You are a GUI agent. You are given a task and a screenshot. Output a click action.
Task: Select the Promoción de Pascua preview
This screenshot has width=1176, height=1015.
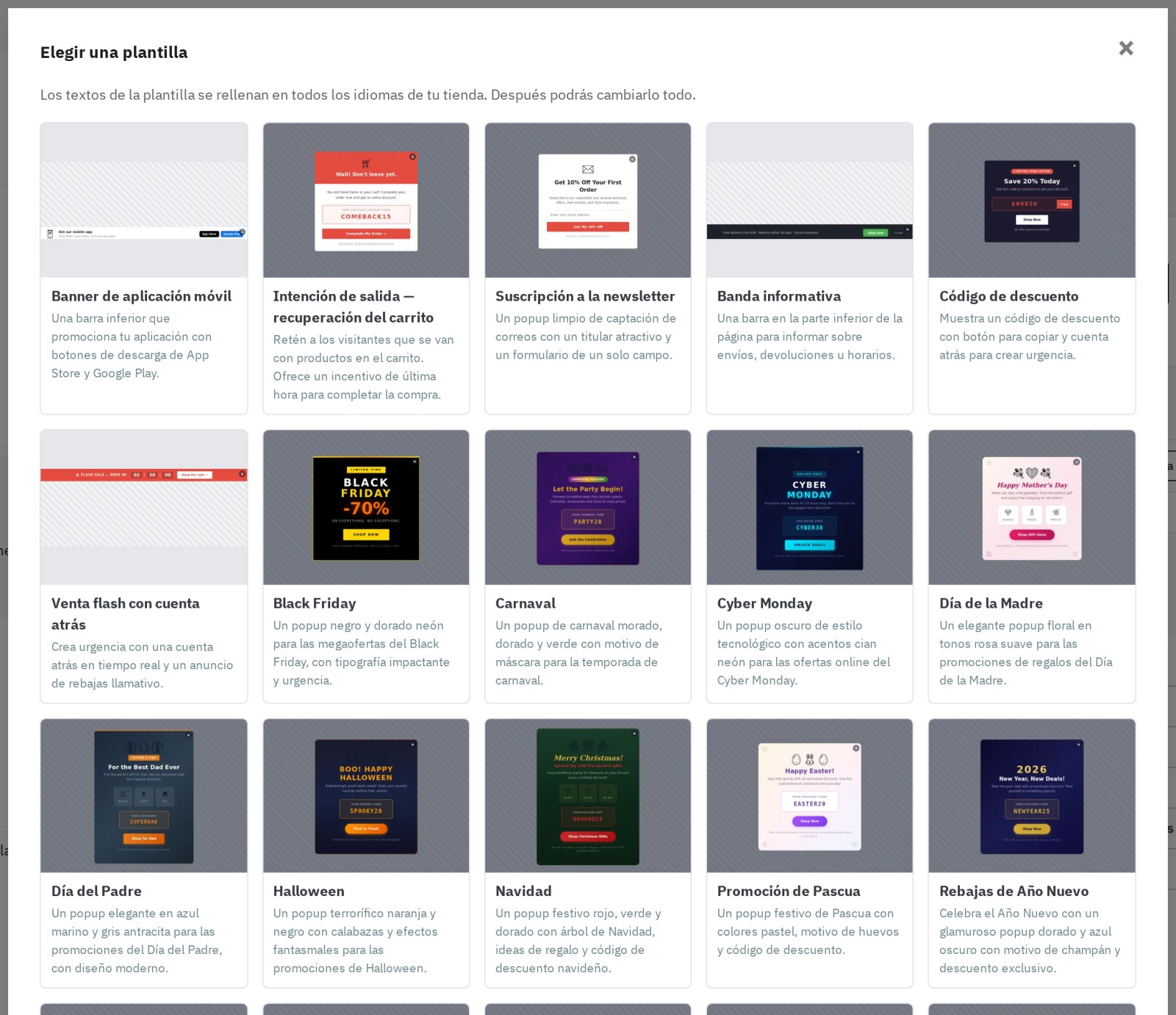coord(810,796)
